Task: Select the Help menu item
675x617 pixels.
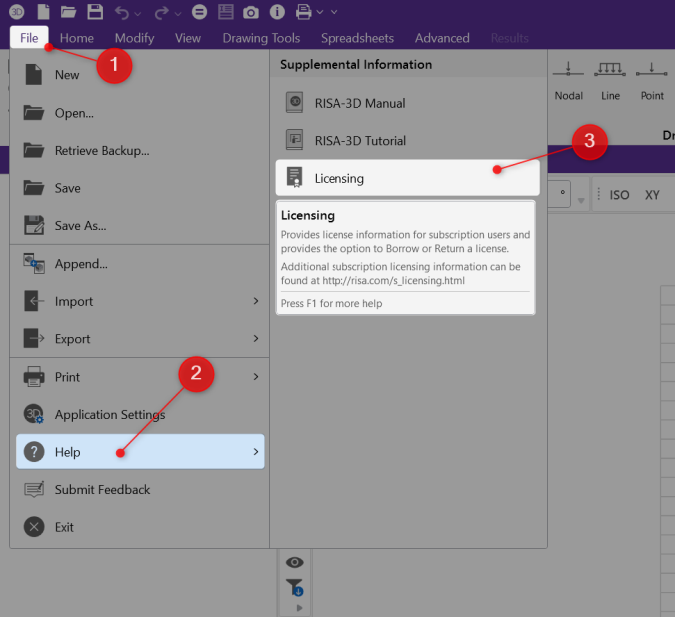Action: click(140, 452)
